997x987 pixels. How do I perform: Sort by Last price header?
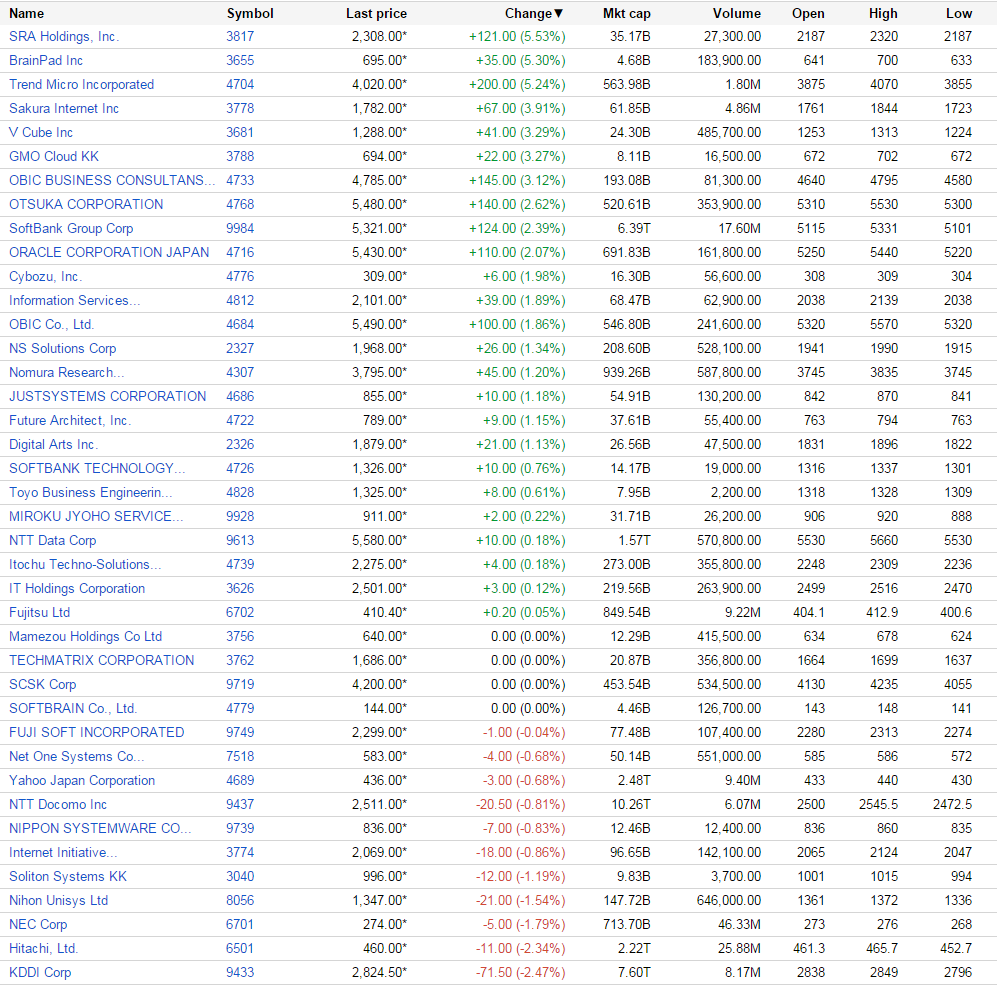coord(376,13)
